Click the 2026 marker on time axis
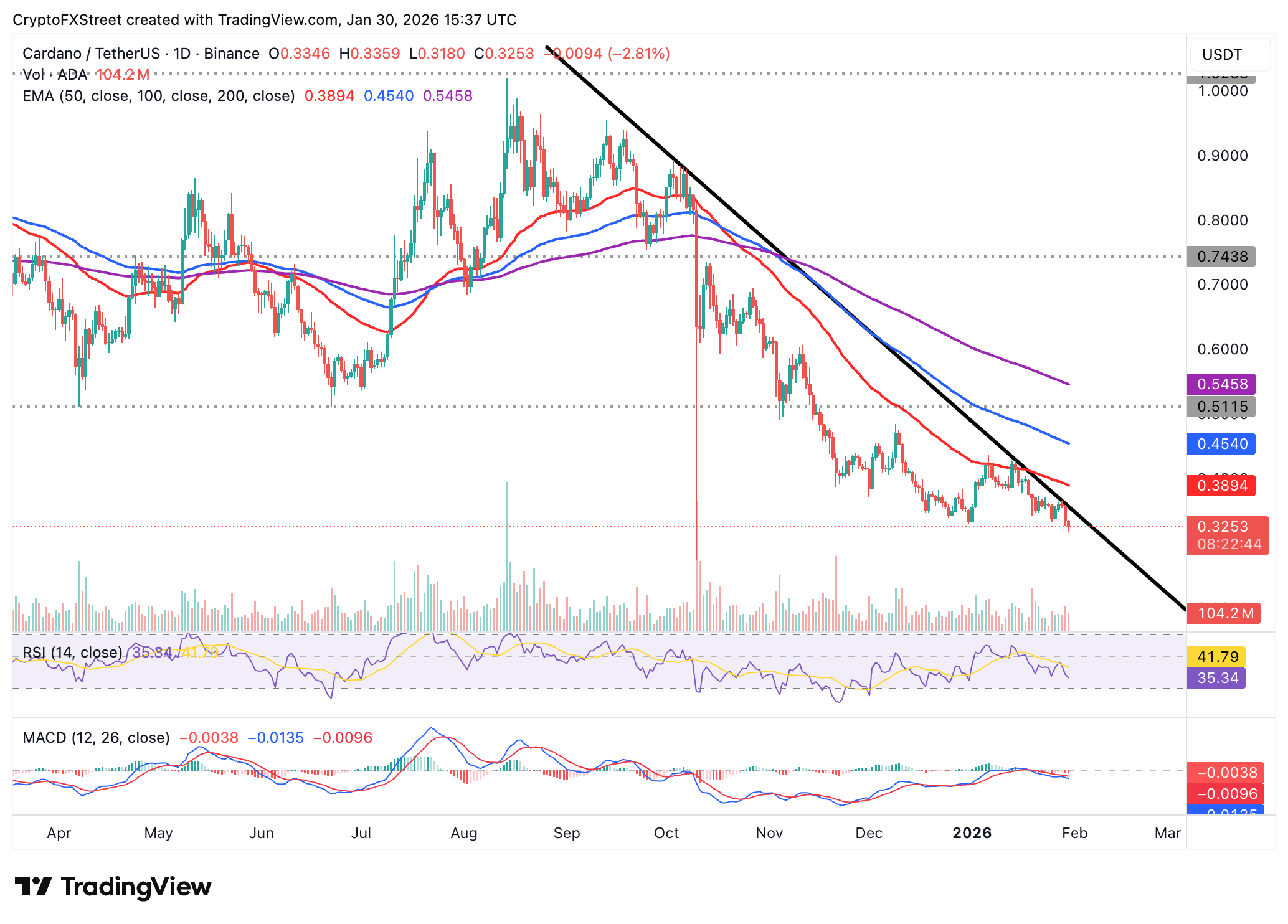Screen dimensions: 1288x924 972,833
